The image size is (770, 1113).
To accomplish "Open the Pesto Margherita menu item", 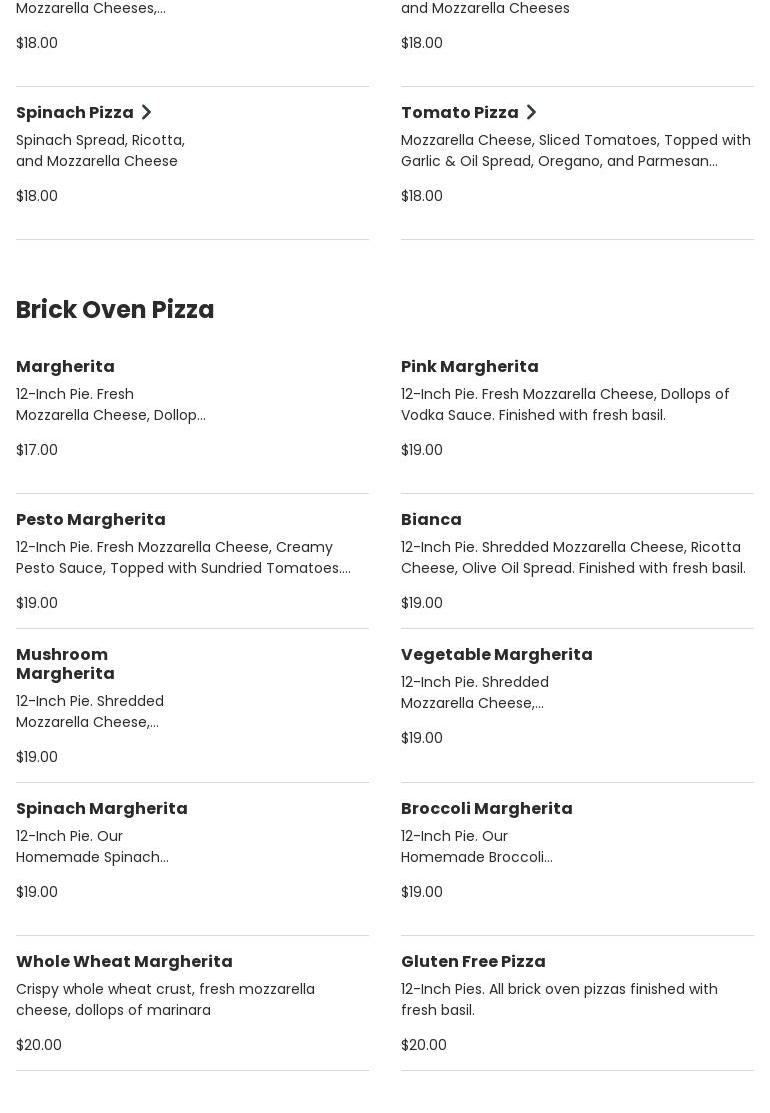I will [90, 520].
